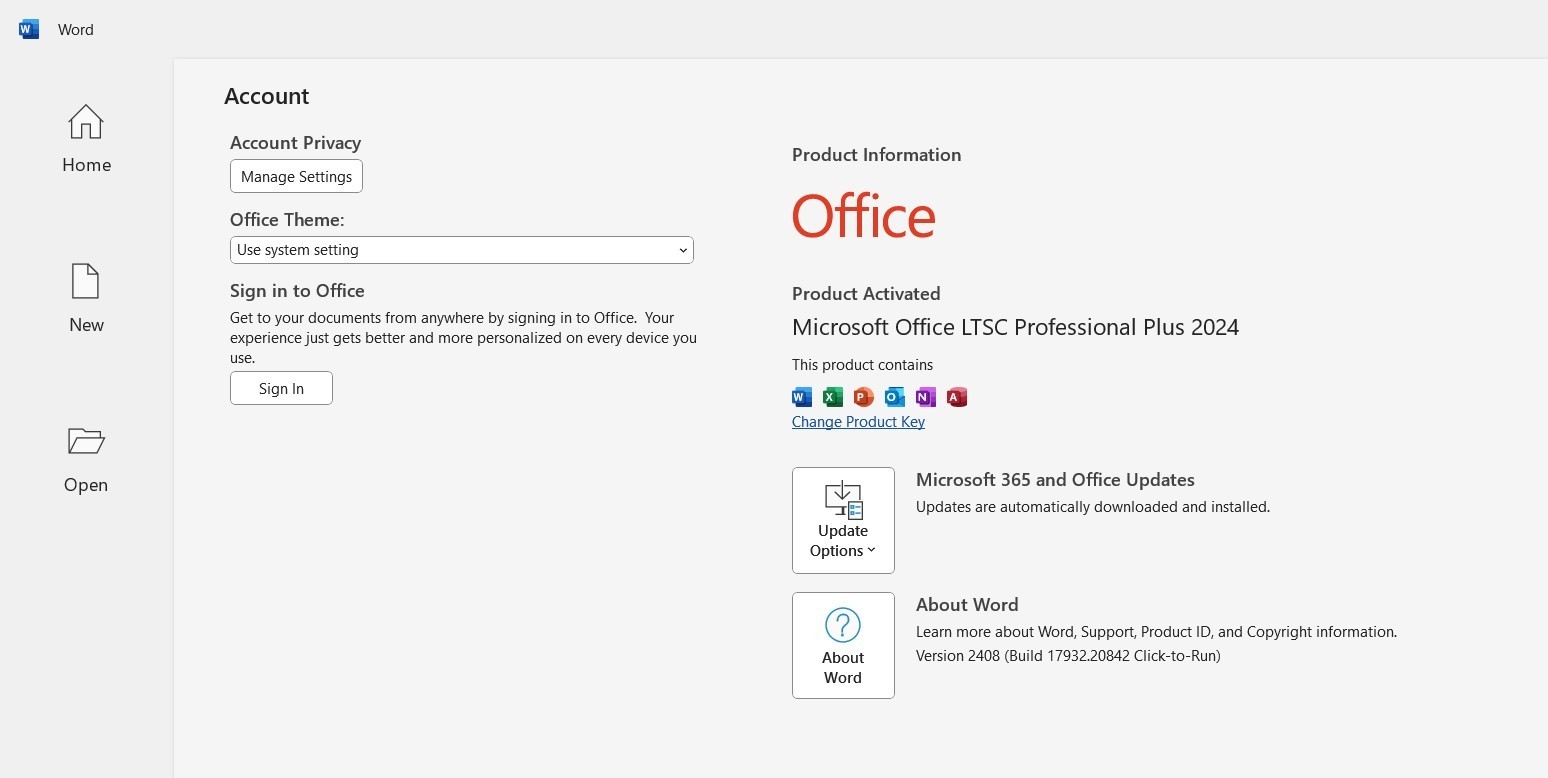Go to the Home page icon
This screenshot has height=778, width=1548.
(x=86, y=122)
